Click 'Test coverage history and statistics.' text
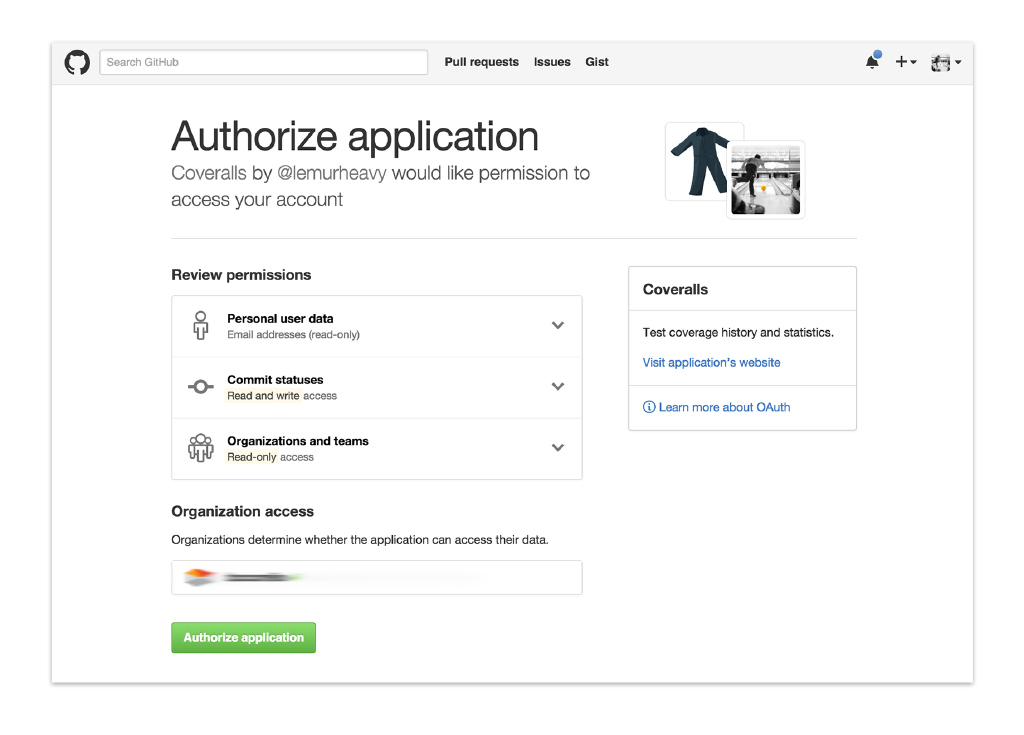Screen dimensions: 1024x735 pos(738,333)
